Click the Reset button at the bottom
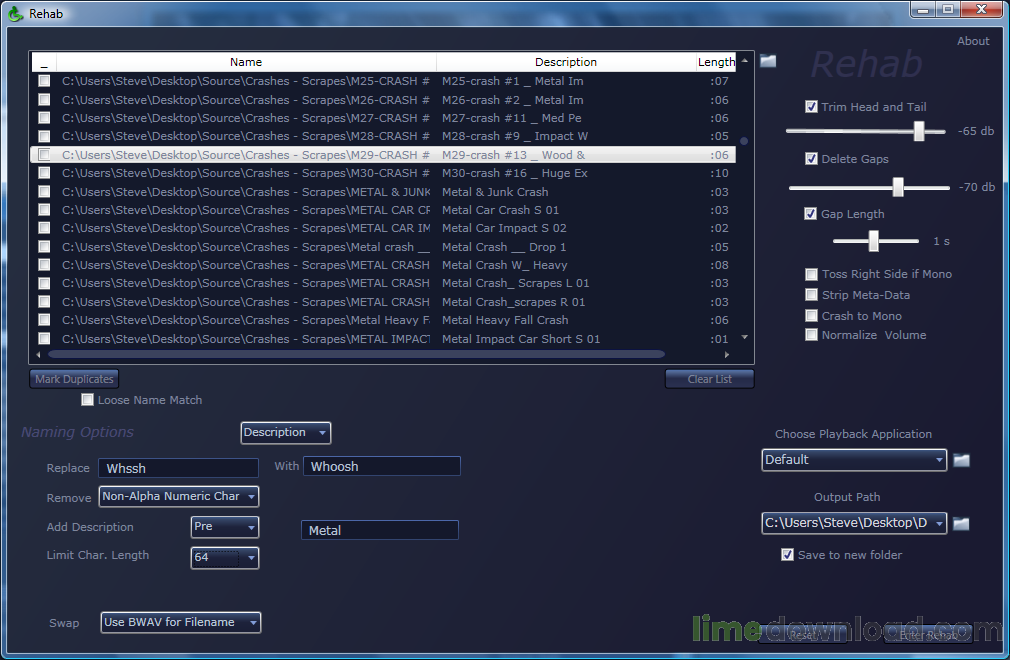Viewport: 1010px width, 660px height. (x=803, y=635)
